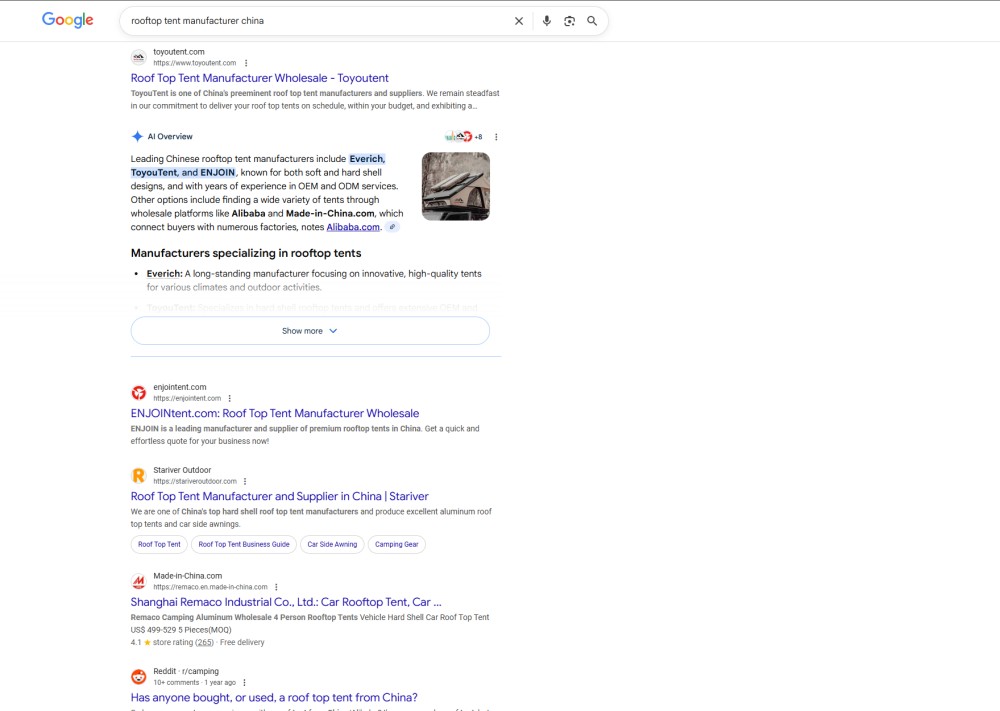This screenshot has height=711, width=1000.
Task: Select the Camping Gear chip under Stariver result
Action: pyautogui.click(x=398, y=544)
